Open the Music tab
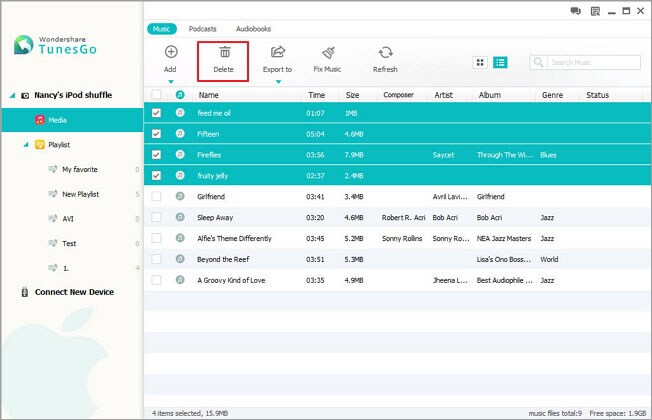The height and width of the screenshot is (420, 652). tap(162, 29)
